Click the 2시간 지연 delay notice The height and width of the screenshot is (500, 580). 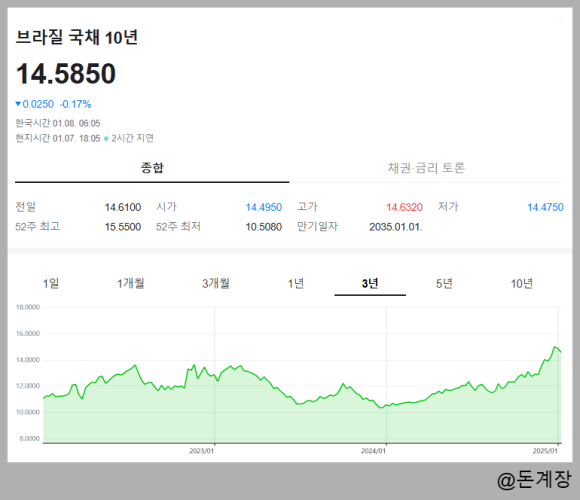click(x=132, y=138)
